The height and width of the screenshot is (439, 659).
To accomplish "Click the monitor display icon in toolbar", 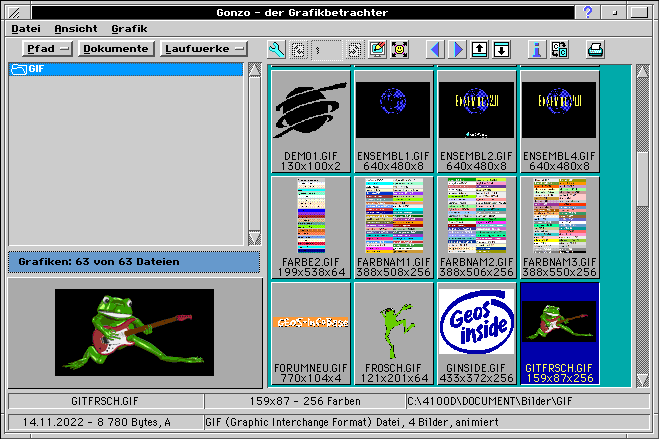I will click(378, 49).
